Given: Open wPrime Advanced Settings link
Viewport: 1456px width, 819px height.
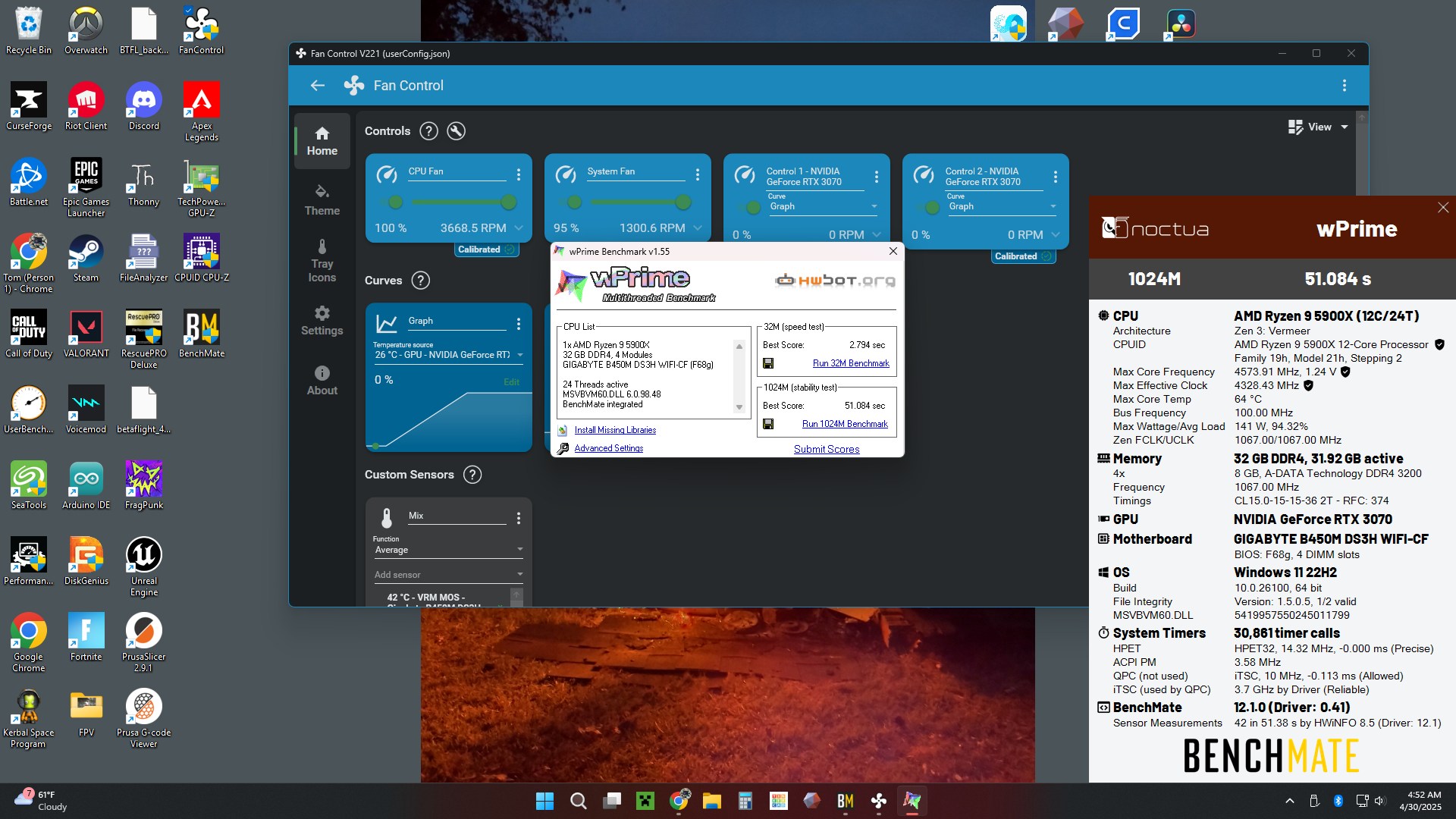Looking at the screenshot, I should click(609, 448).
